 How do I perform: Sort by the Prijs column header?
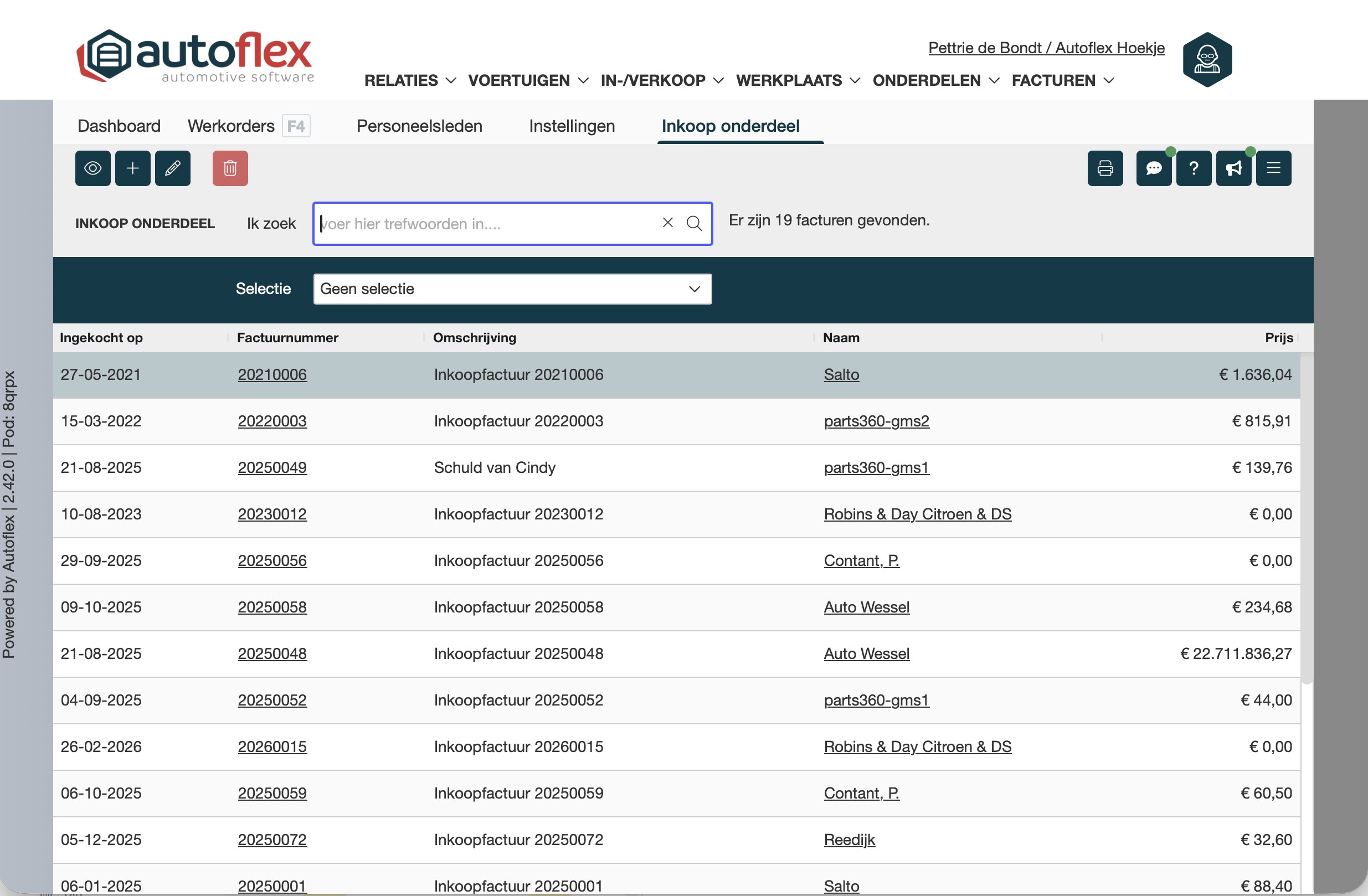click(1279, 338)
